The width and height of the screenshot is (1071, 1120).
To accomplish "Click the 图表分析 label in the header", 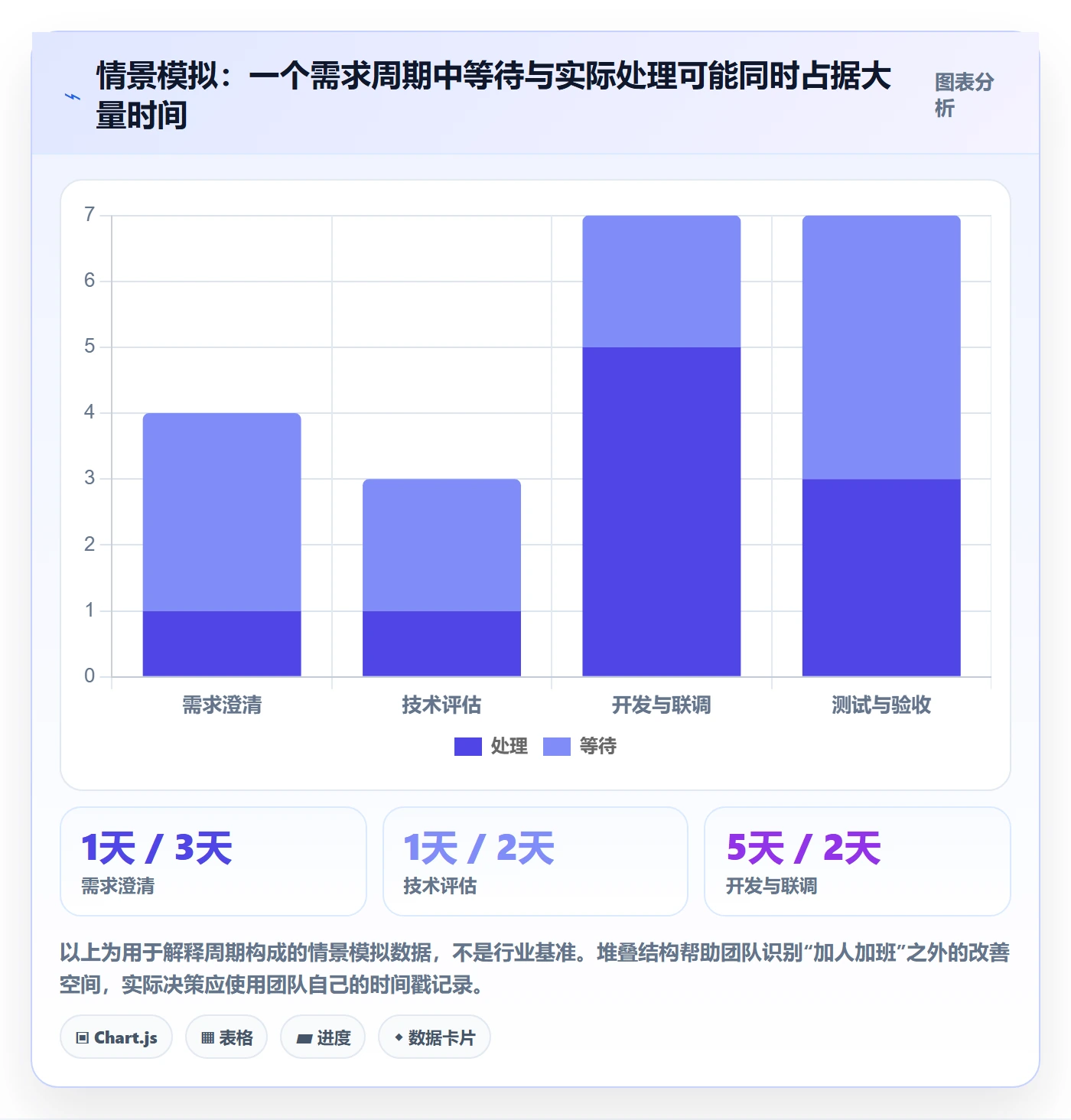I will point(964,95).
